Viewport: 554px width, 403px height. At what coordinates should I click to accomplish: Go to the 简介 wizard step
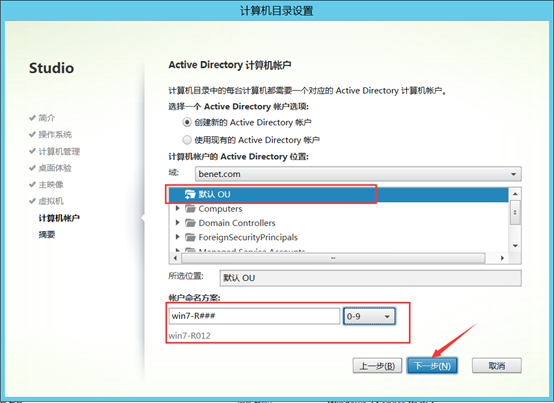click(x=47, y=118)
